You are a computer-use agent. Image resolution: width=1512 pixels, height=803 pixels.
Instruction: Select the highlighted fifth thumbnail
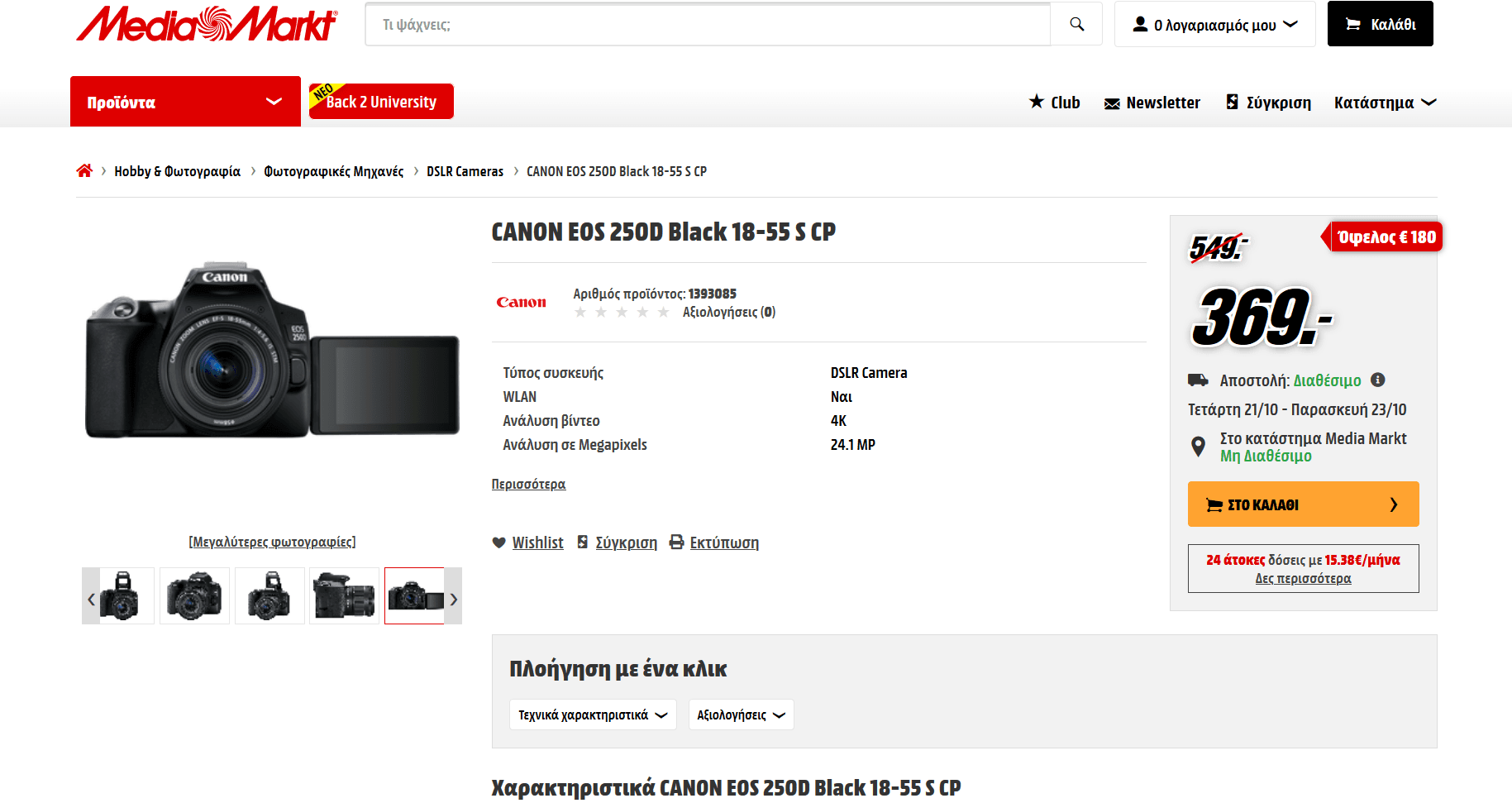(x=415, y=595)
